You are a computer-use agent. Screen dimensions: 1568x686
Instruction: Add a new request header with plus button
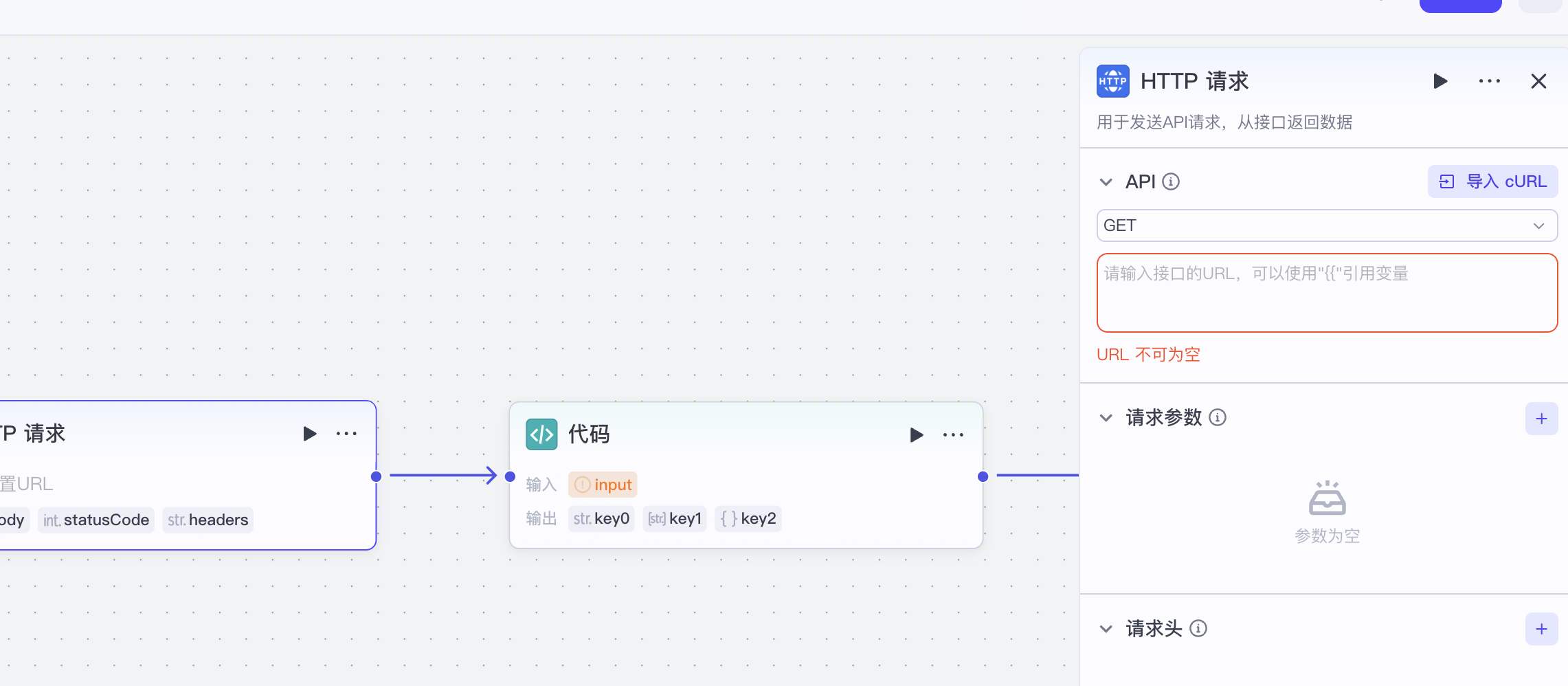tap(1541, 629)
